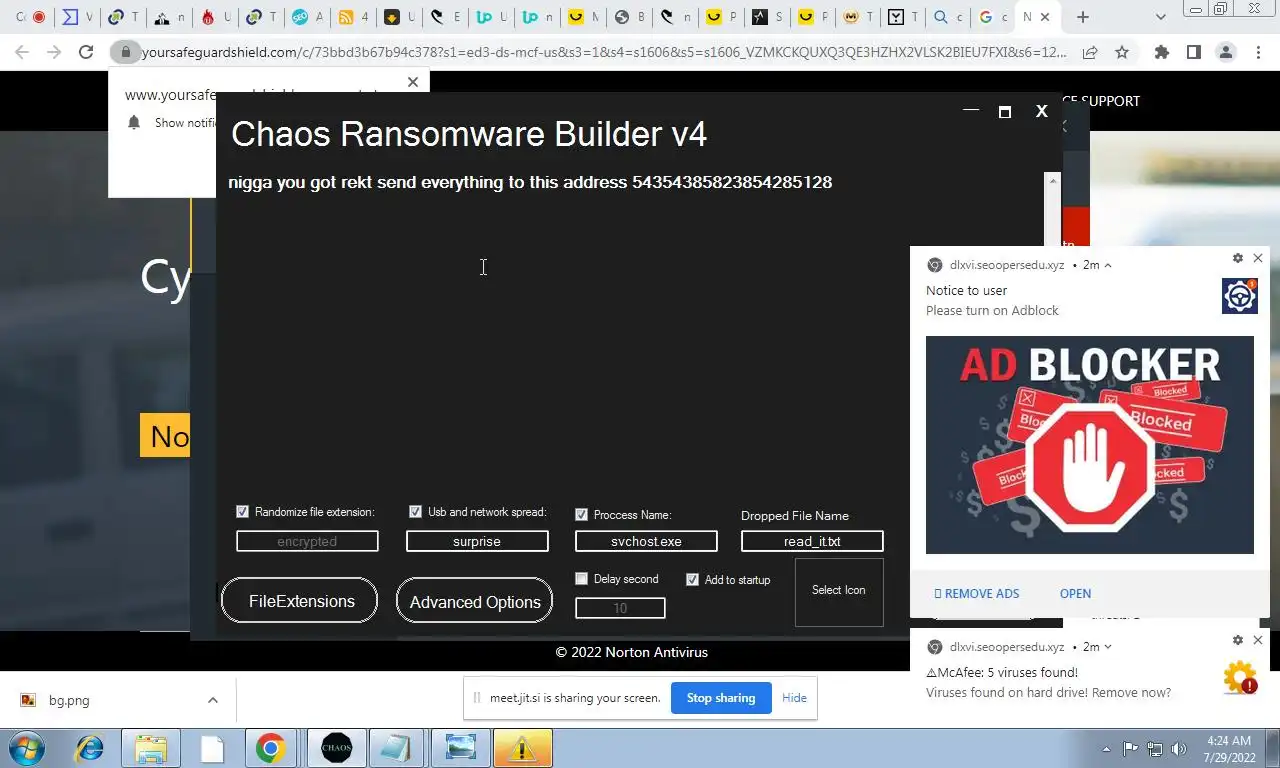Screen dimensions: 1280x768
Task: Click the AD BLOCKER notification image
Action: pyautogui.click(x=1090, y=445)
